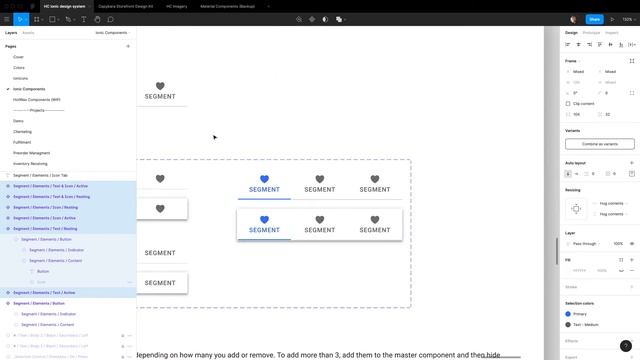Select the Text tool

click(84, 19)
